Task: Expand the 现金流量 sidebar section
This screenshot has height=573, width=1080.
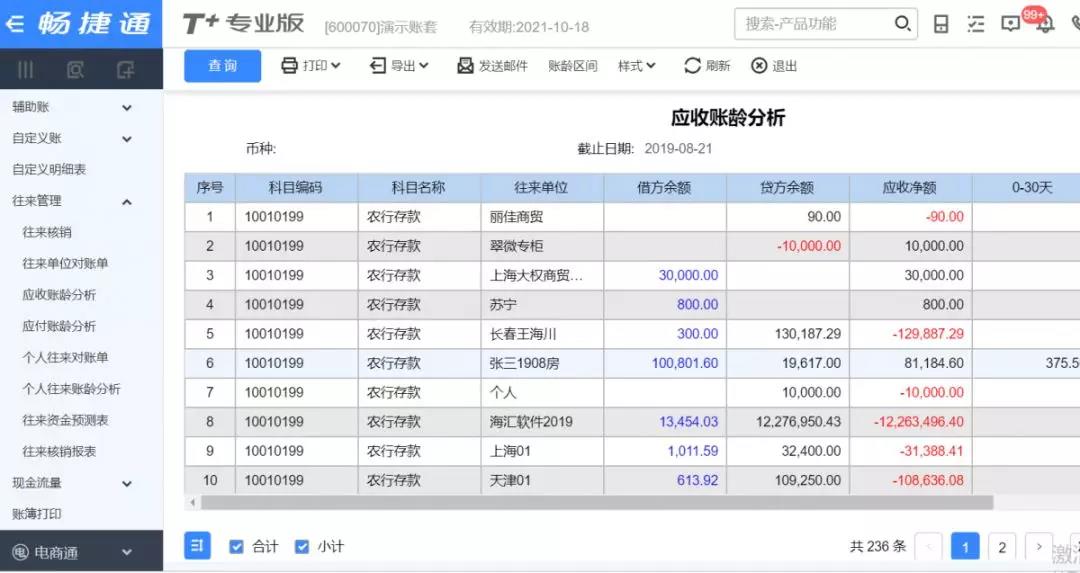Action: point(126,483)
